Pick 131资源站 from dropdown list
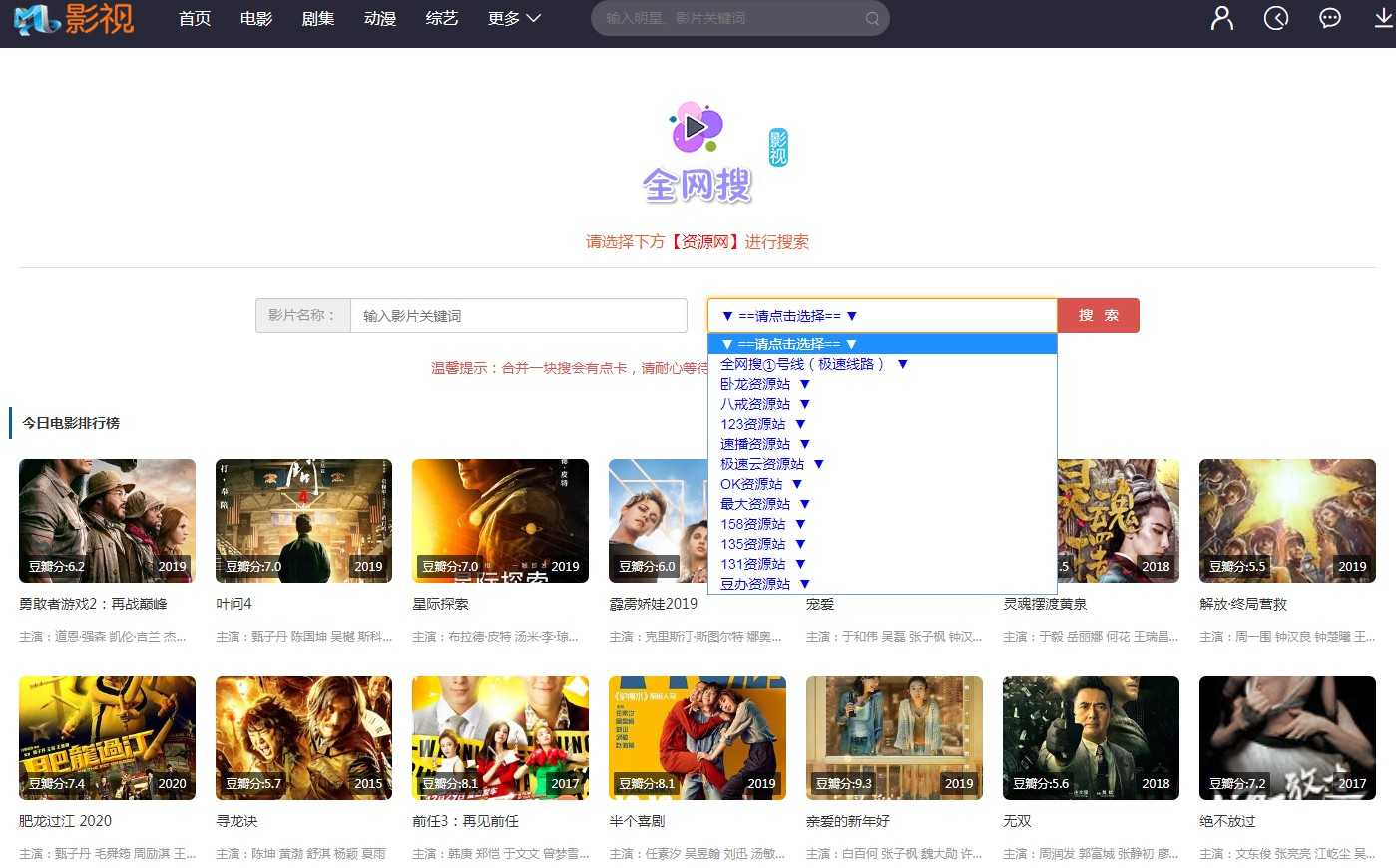 click(882, 564)
